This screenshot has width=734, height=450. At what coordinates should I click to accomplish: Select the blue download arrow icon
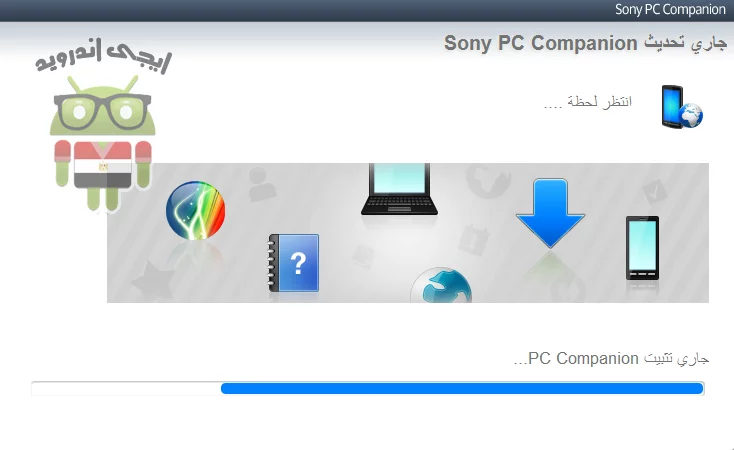coord(550,214)
